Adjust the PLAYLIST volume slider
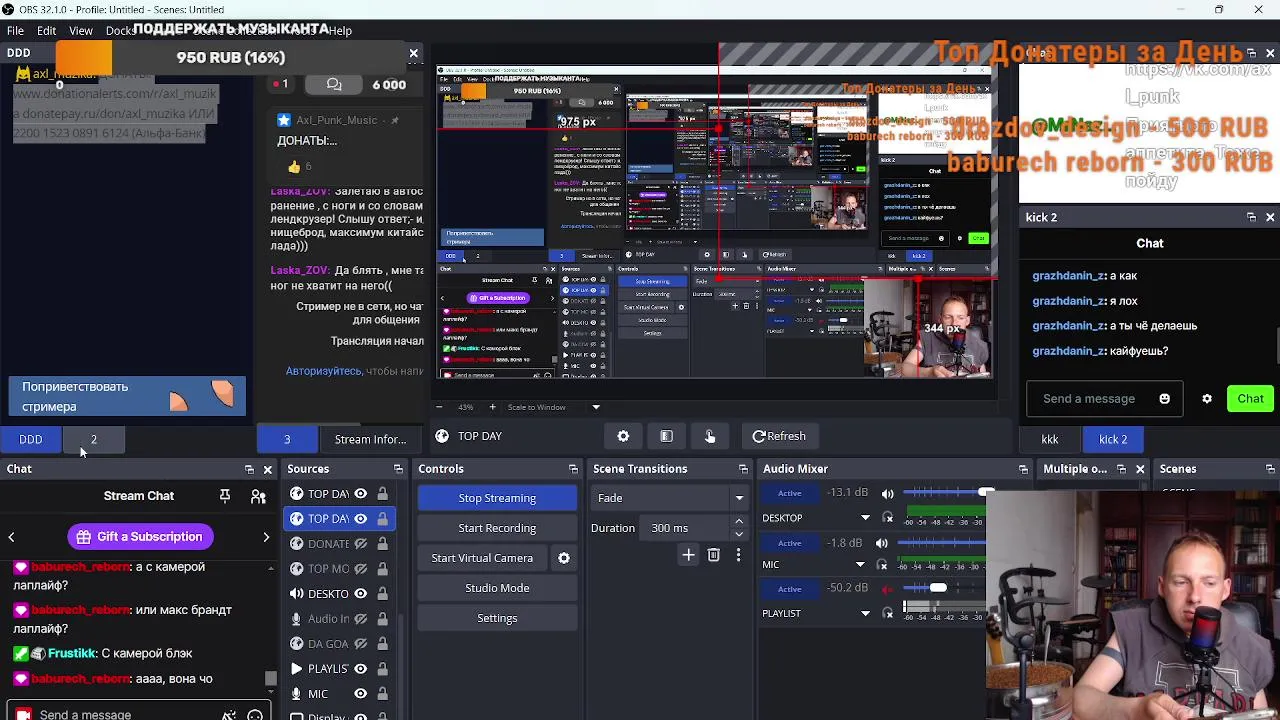This screenshot has width=1280, height=720. (x=938, y=588)
